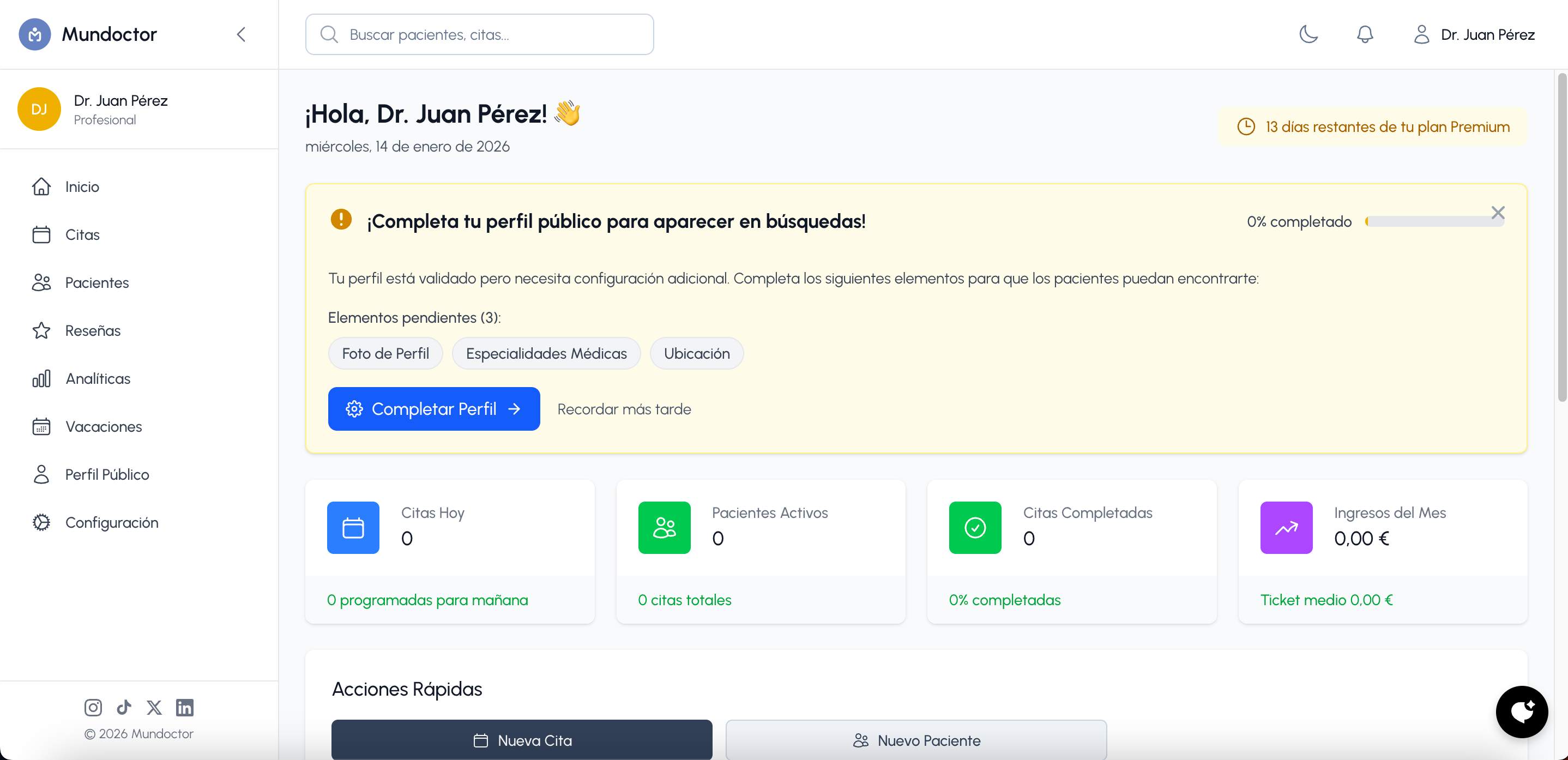1568x760 pixels.
Task: View the Reseñas star icon section
Action: [93, 330]
